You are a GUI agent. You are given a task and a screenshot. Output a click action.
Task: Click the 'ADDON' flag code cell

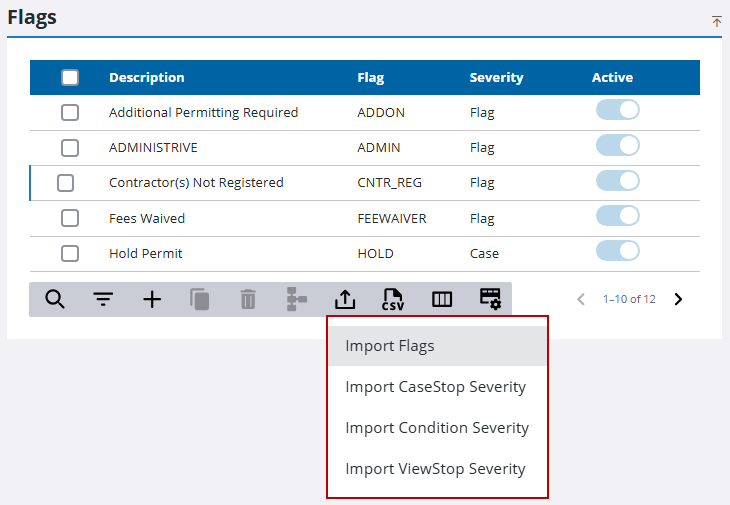coord(381,113)
